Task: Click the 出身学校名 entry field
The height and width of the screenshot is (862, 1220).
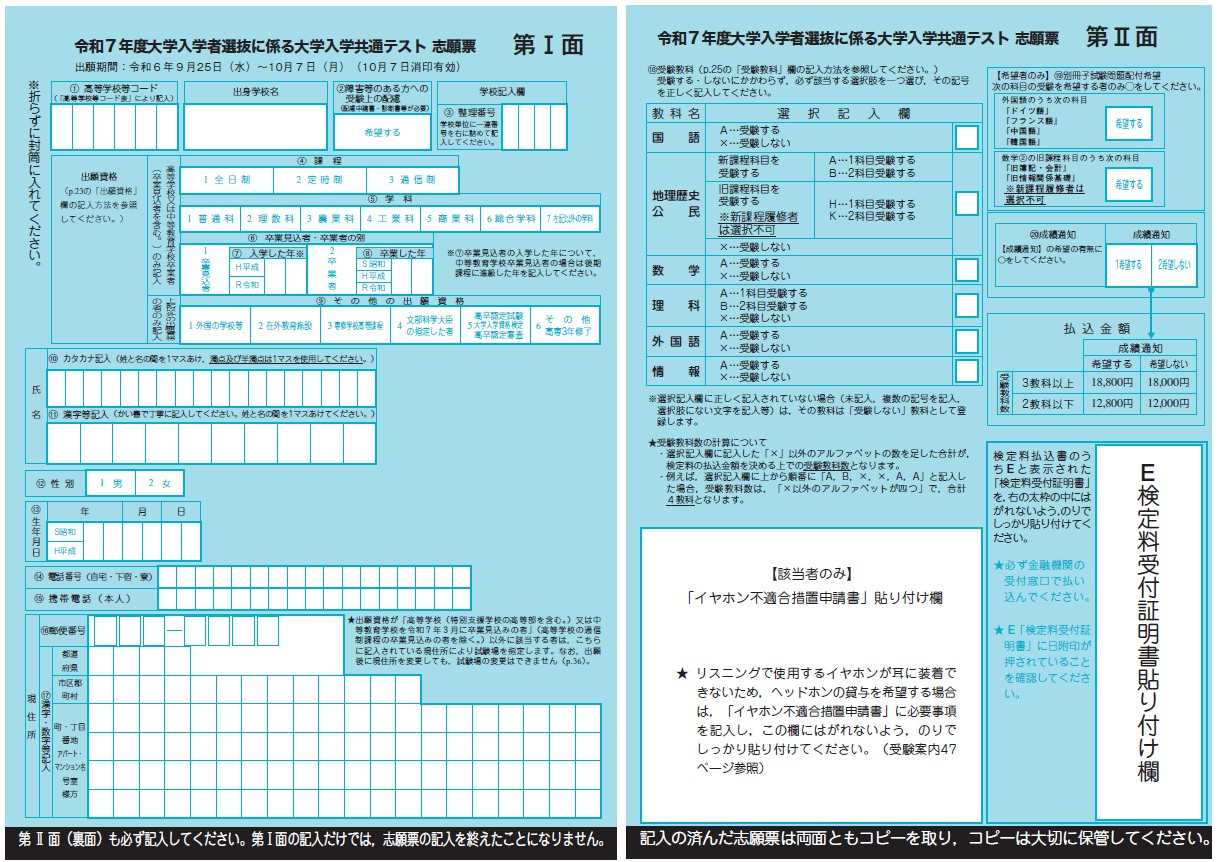Action: click(x=255, y=127)
